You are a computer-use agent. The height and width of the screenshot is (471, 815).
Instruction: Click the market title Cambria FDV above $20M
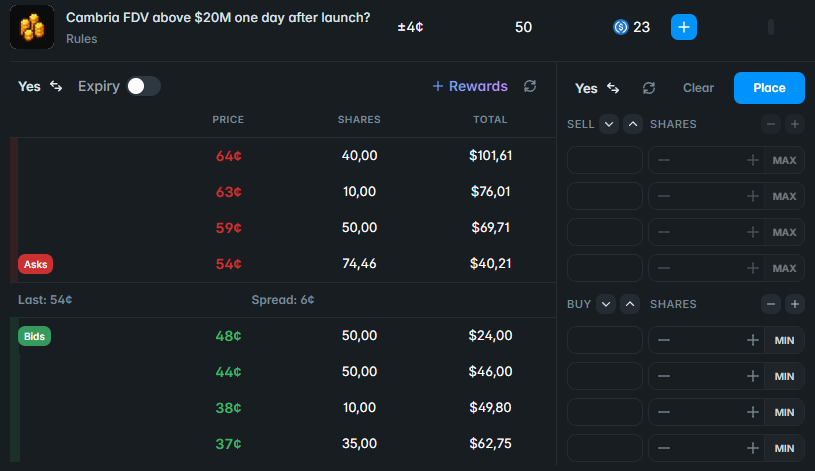pos(218,18)
